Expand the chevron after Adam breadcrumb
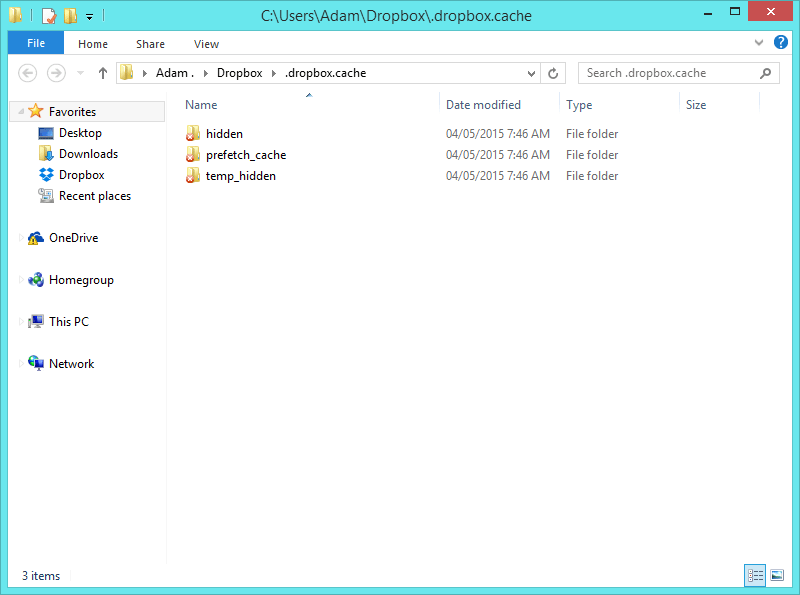The image size is (800, 595). pyautogui.click(x=206, y=73)
